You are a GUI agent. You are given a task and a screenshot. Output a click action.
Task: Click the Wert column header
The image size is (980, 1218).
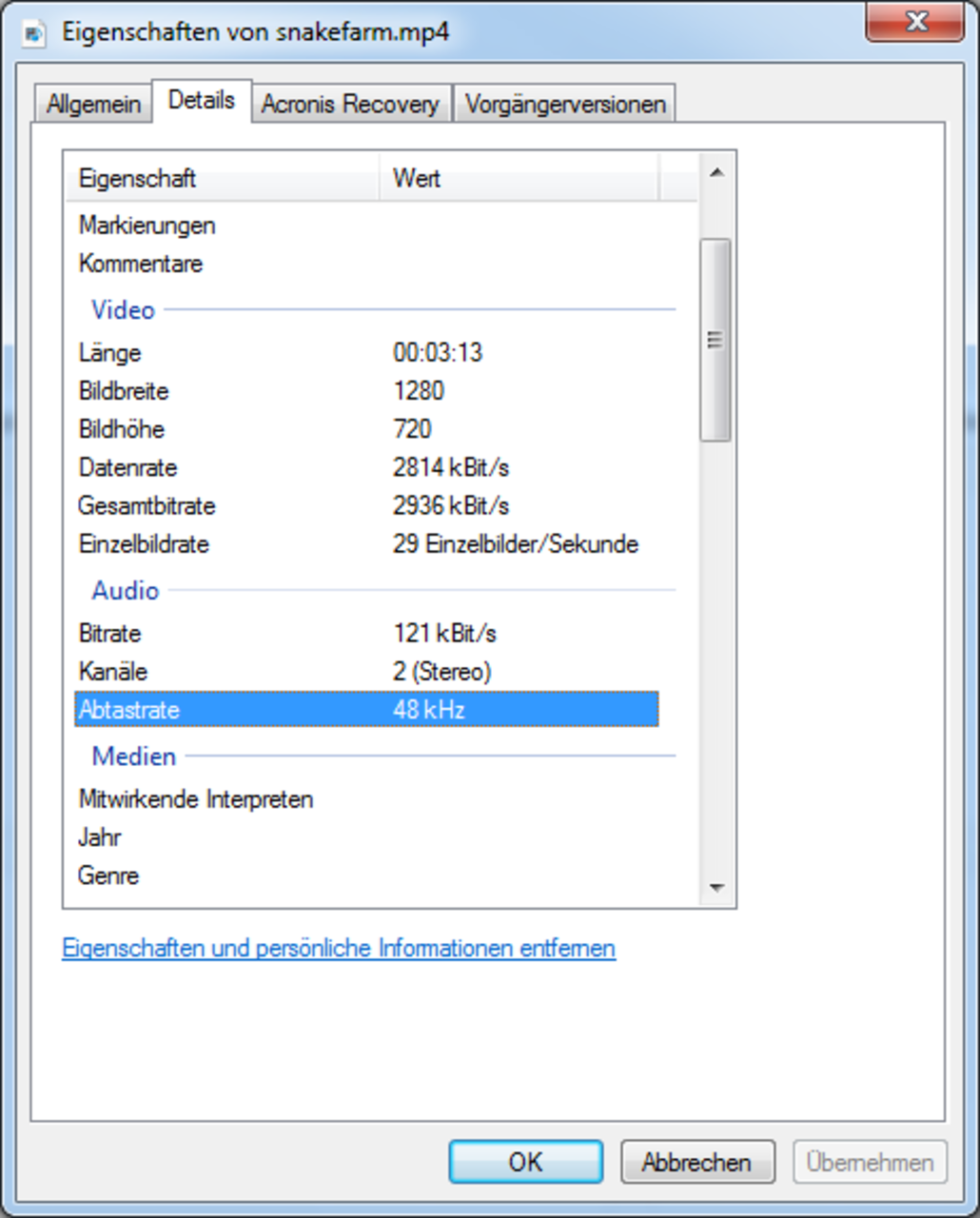pos(519,178)
